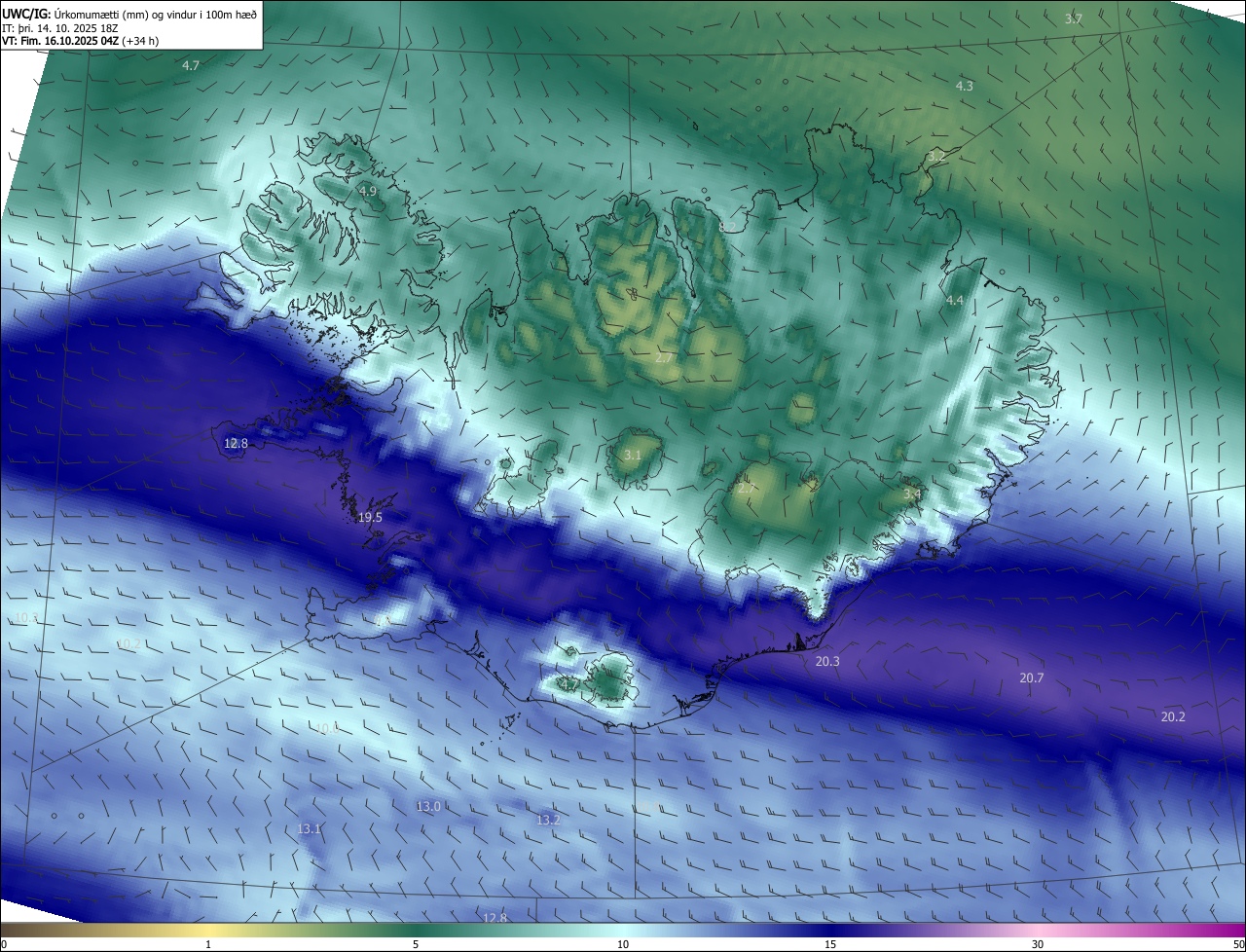The image size is (1246, 952).
Task: Select the 12.8 label just above the colour bar
Action: tap(495, 917)
